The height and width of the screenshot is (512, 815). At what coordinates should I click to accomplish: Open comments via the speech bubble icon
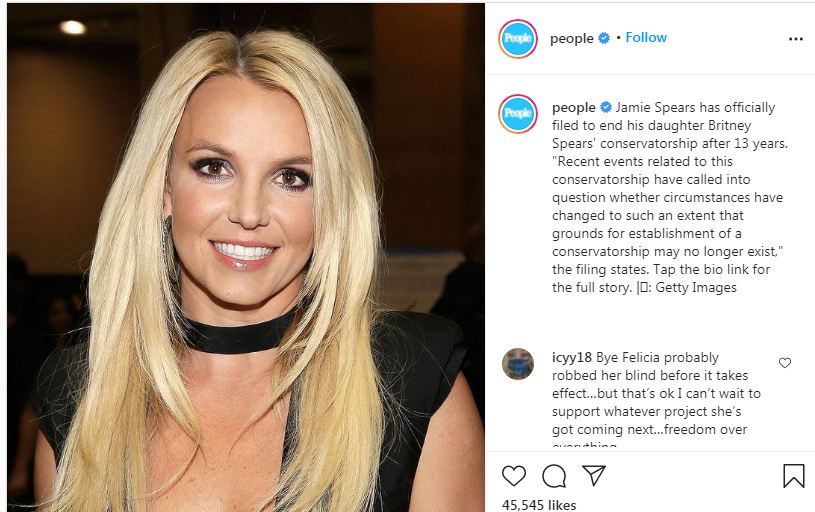click(554, 476)
